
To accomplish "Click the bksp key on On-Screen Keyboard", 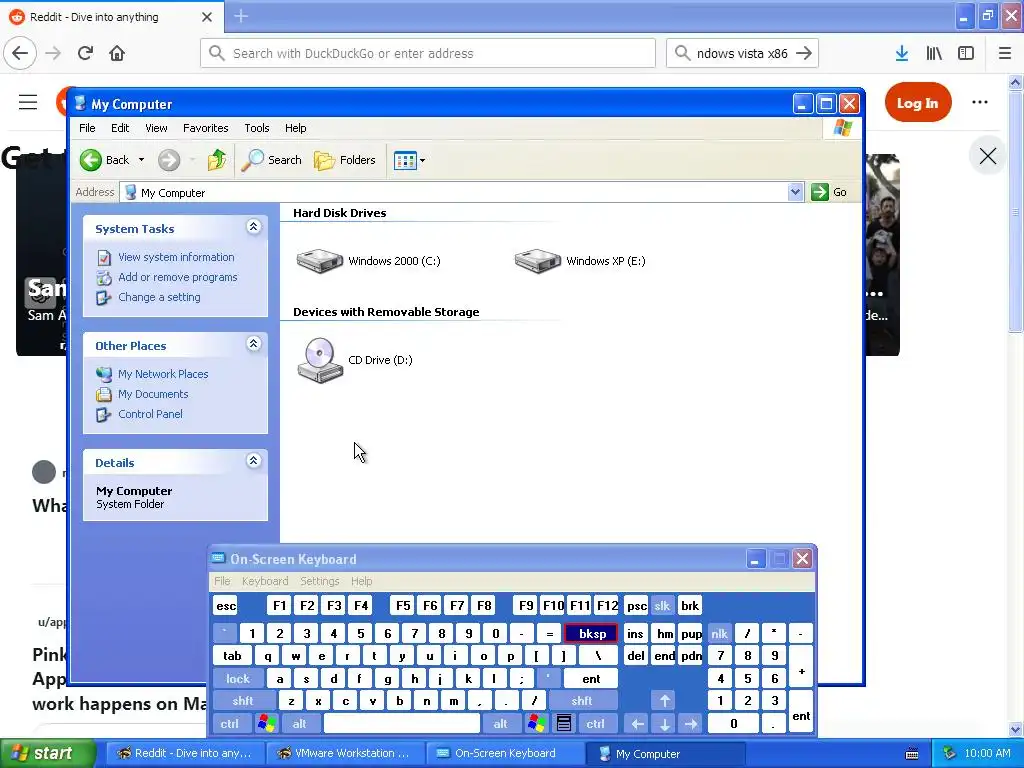I will [x=592, y=633].
